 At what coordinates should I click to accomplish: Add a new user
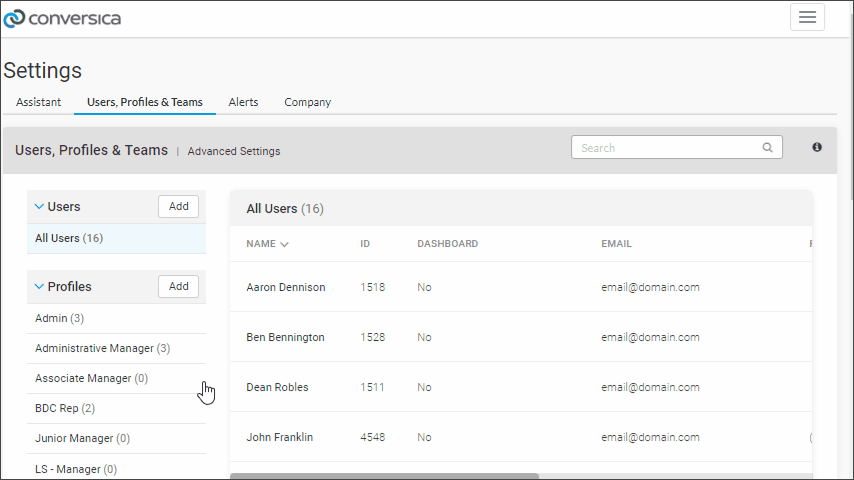pos(179,206)
